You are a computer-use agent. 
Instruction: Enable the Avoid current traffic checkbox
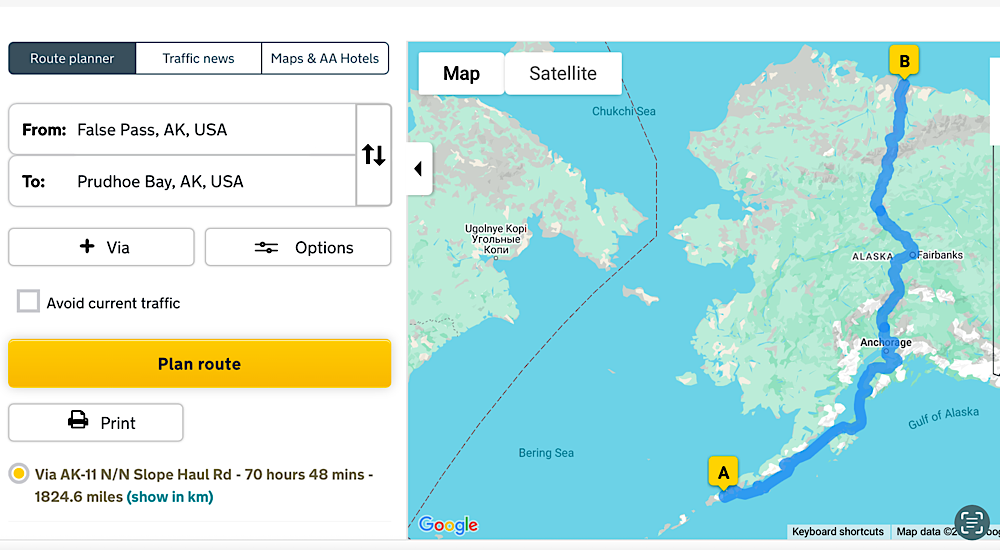[28, 302]
